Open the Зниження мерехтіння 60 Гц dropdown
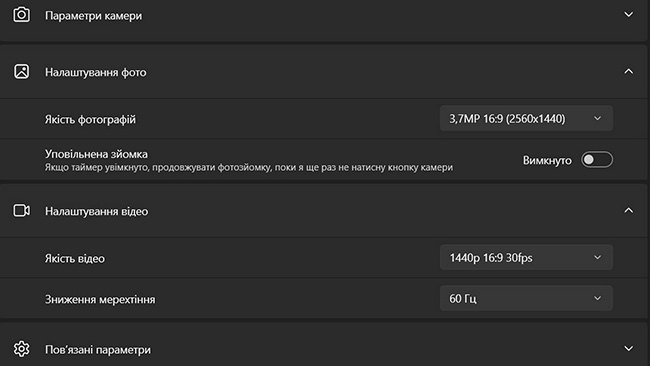650x366 pixels. point(526,298)
